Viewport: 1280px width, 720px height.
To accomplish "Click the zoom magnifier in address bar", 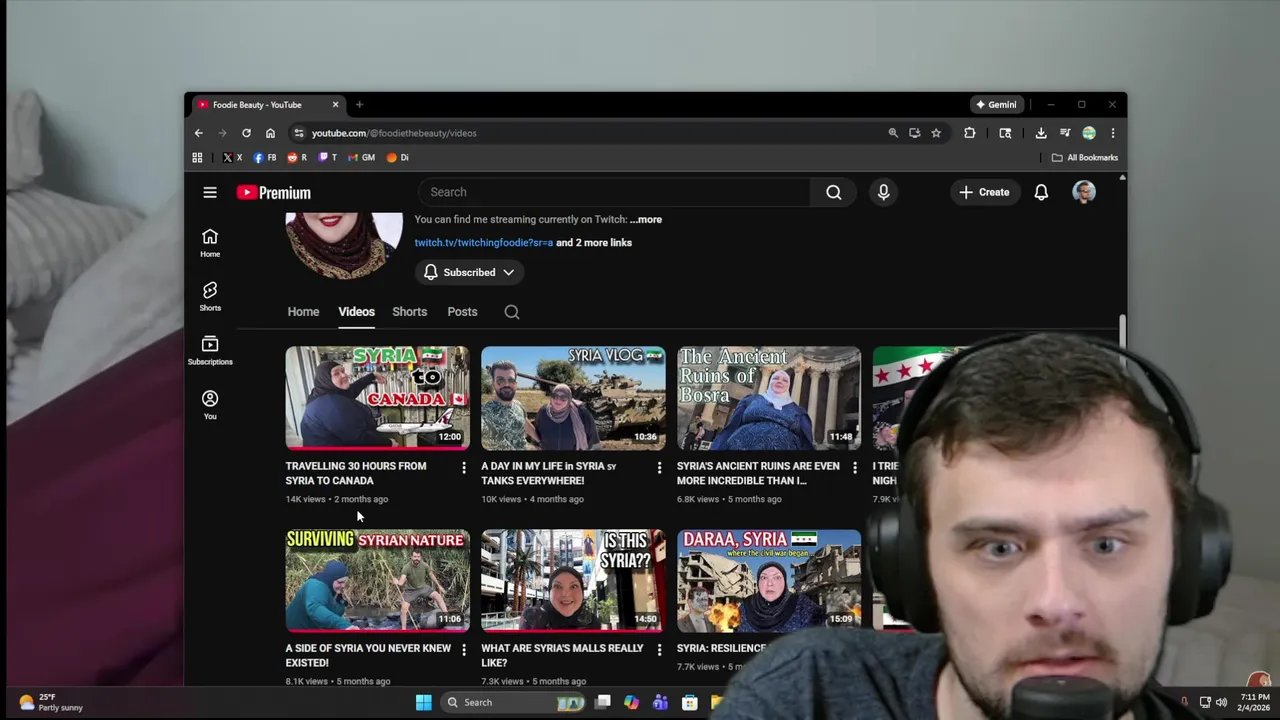I will (x=893, y=133).
